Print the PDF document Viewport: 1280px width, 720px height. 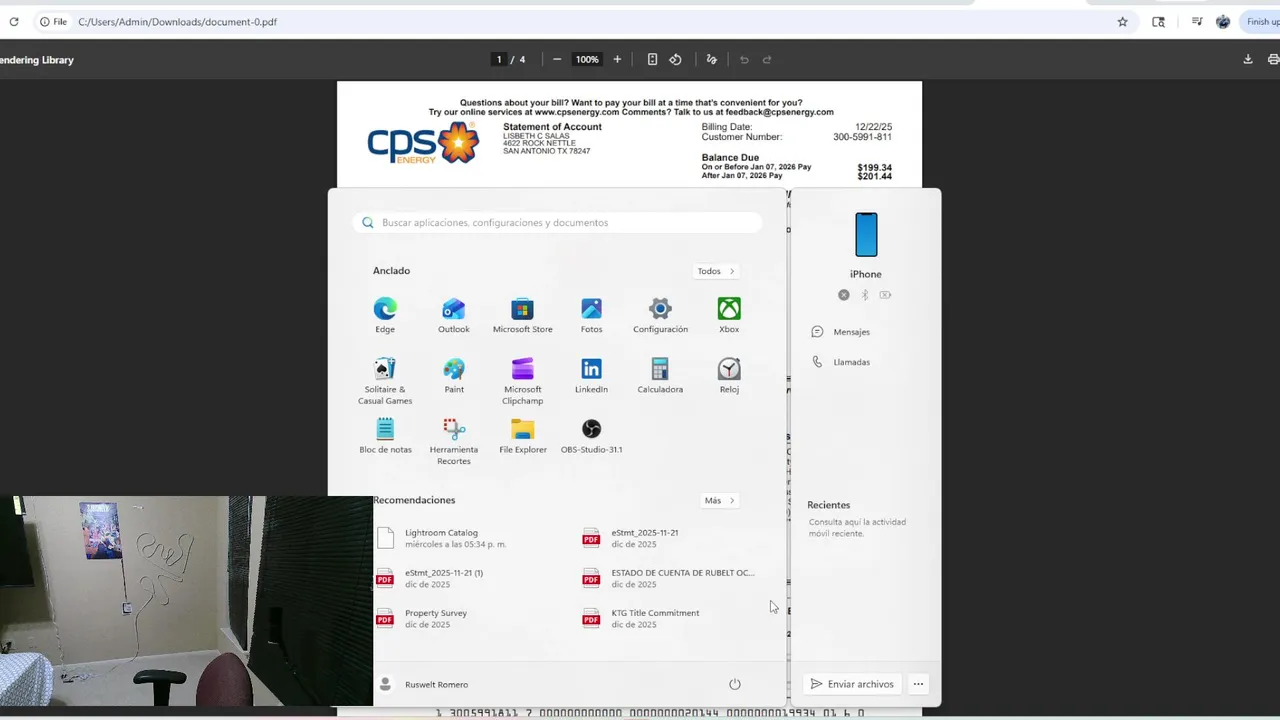click(x=1273, y=59)
